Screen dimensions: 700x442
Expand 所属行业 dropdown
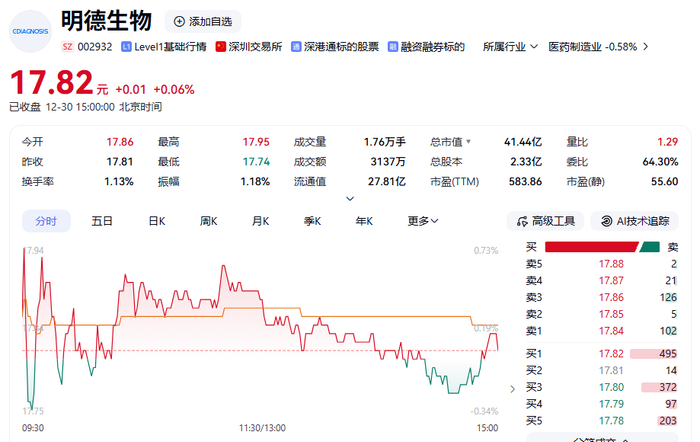click(510, 47)
